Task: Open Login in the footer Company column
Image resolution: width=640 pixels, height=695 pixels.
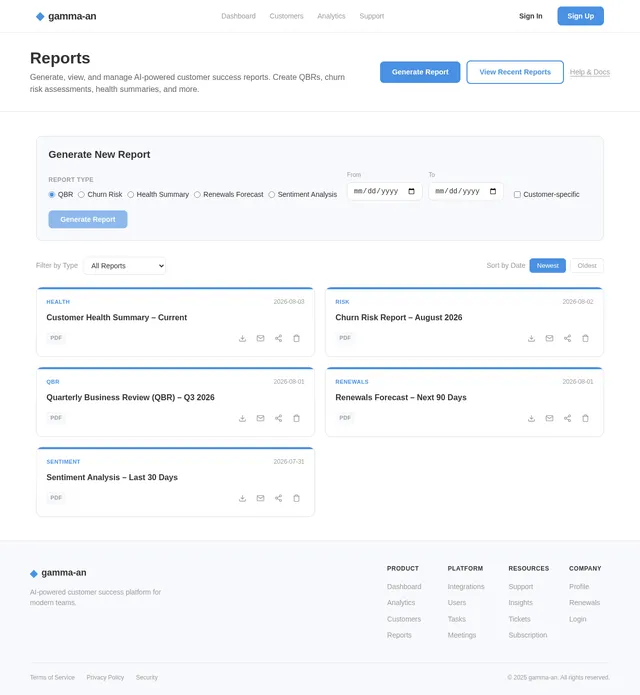Action: pos(578,619)
